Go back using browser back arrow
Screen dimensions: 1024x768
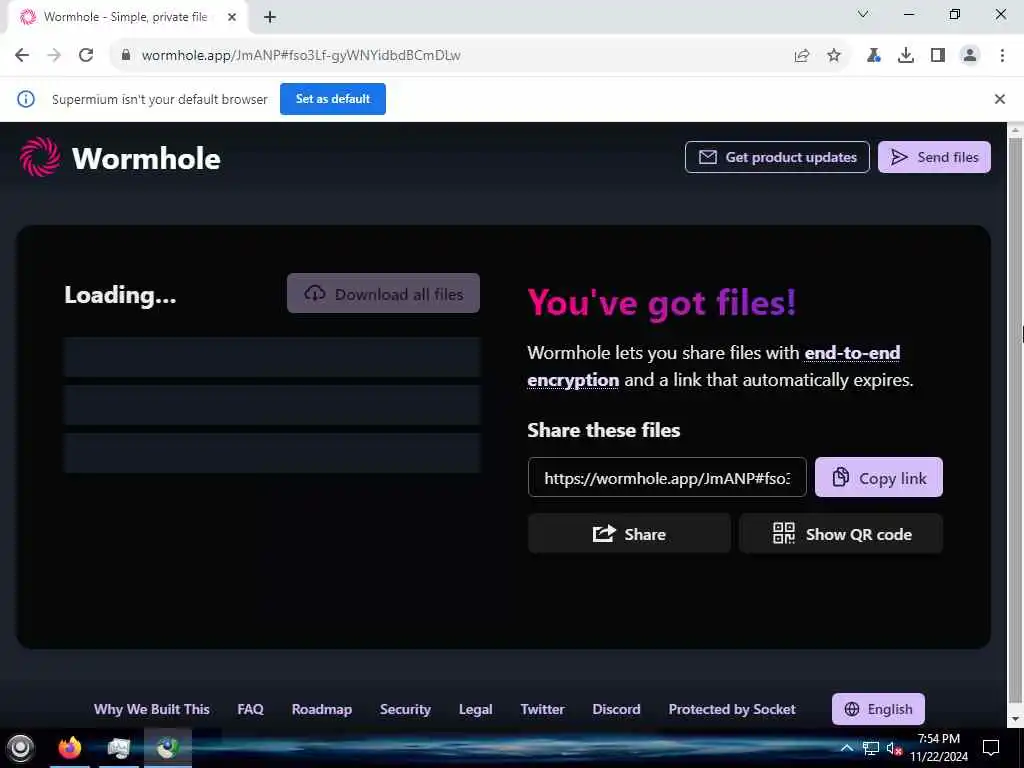click(22, 55)
